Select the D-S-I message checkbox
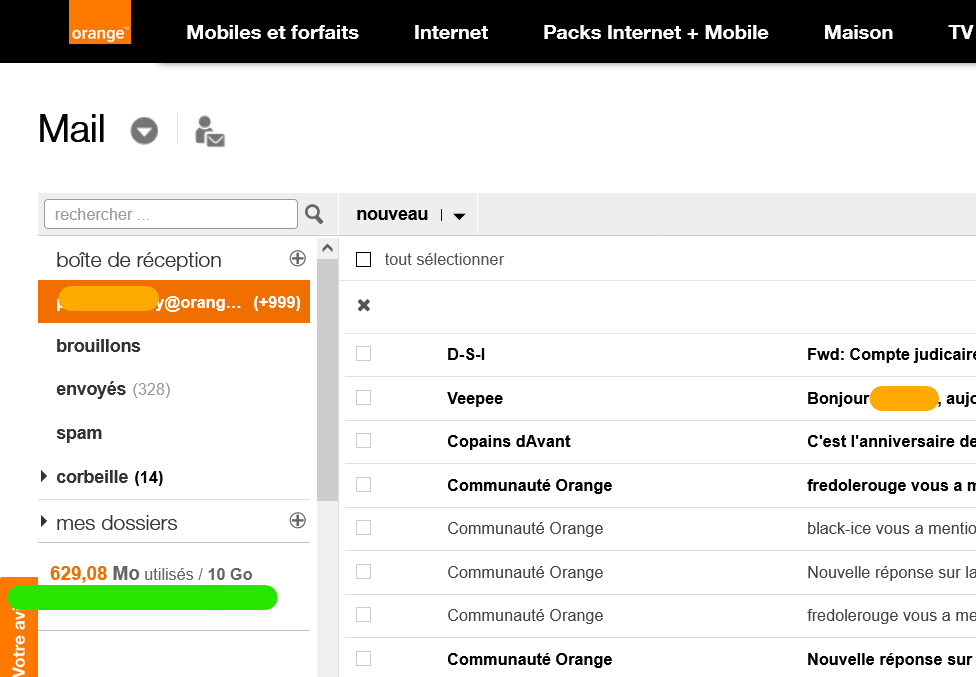The image size is (976, 677). point(364,353)
